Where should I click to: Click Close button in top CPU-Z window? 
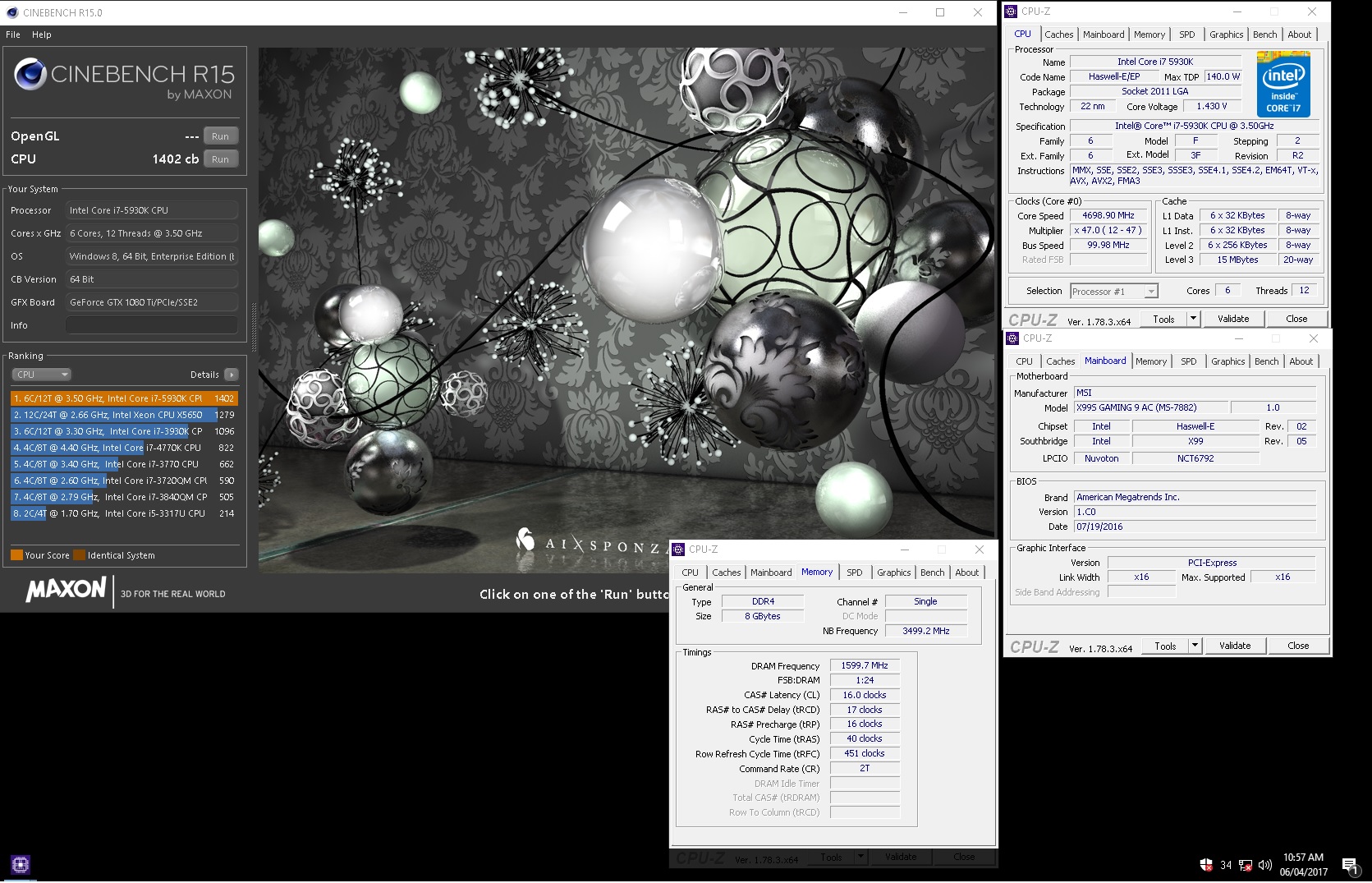tap(1297, 319)
